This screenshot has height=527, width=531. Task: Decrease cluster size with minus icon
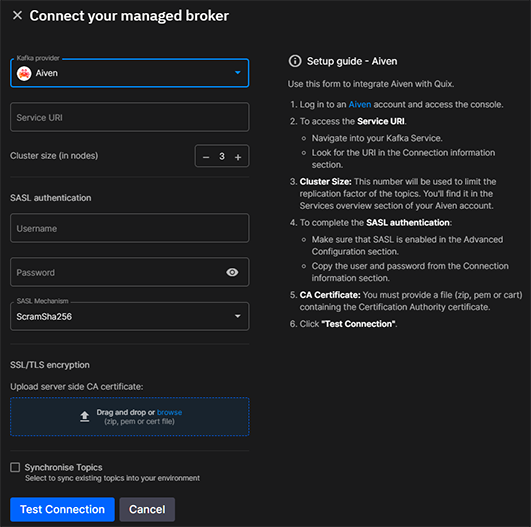point(206,157)
